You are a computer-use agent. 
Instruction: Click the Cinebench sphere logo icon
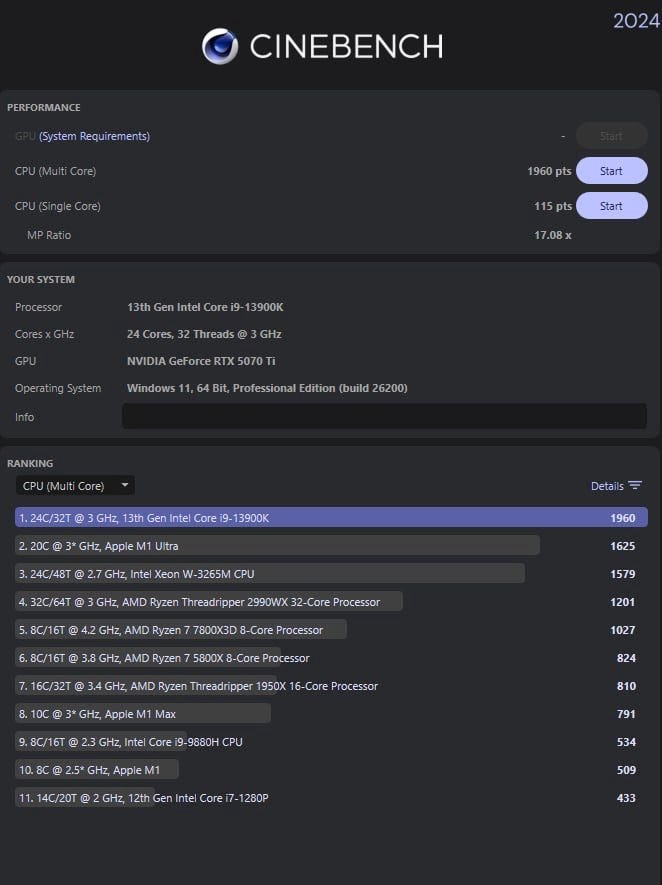point(220,46)
